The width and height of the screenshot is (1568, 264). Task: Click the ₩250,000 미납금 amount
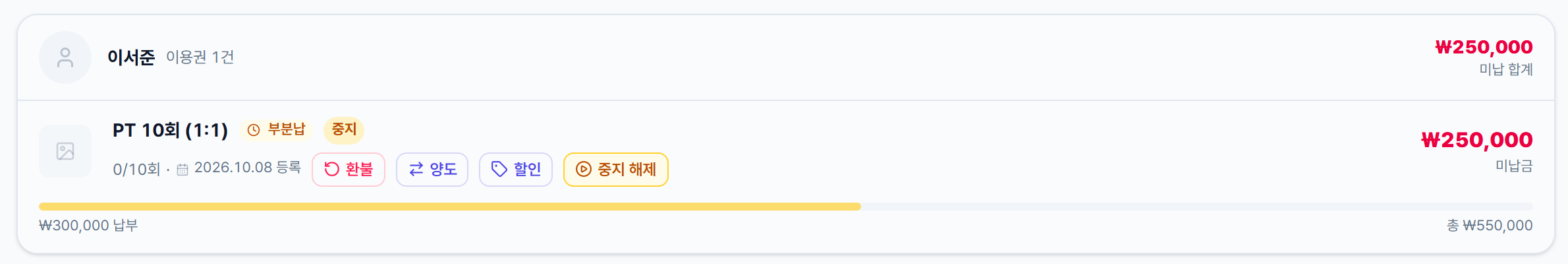[x=1476, y=140]
